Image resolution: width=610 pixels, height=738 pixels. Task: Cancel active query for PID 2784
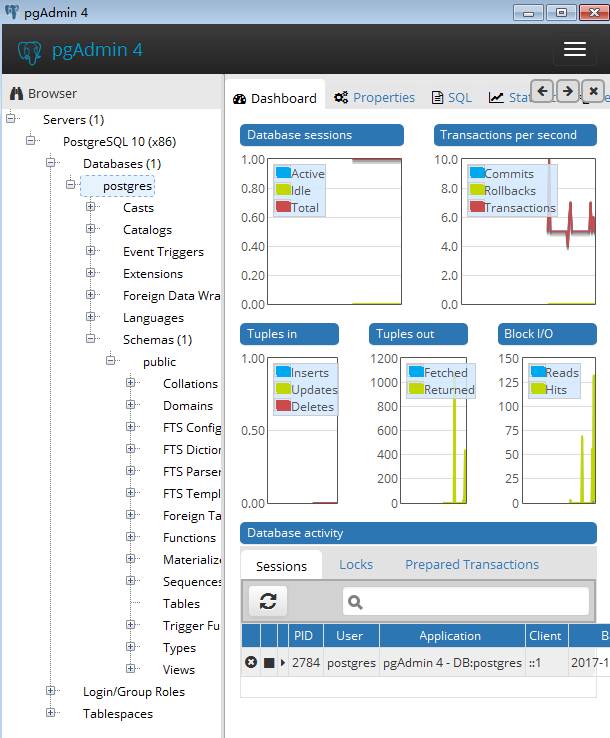click(269, 663)
